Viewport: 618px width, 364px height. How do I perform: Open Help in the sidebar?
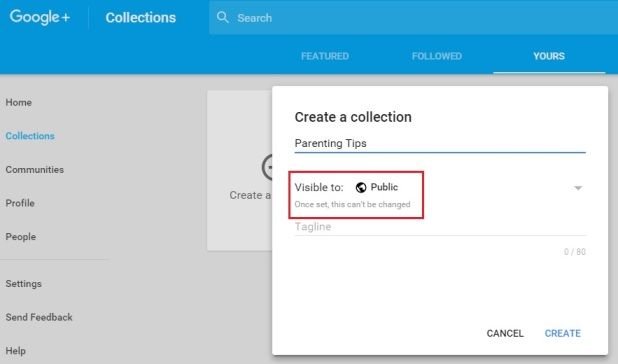(15, 351)
